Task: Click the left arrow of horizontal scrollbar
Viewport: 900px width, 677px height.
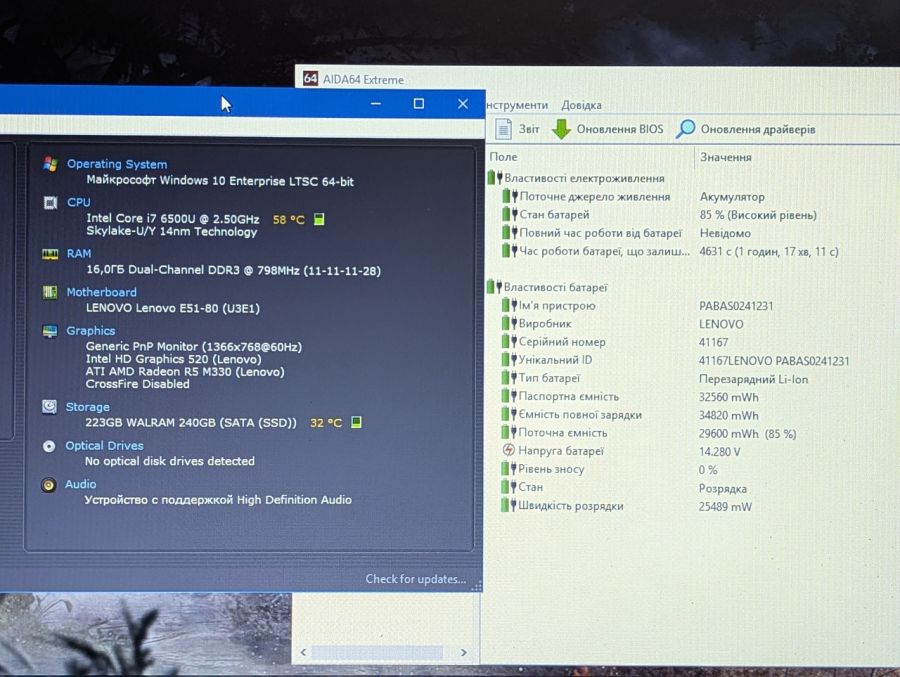Action: click(304, 652)
